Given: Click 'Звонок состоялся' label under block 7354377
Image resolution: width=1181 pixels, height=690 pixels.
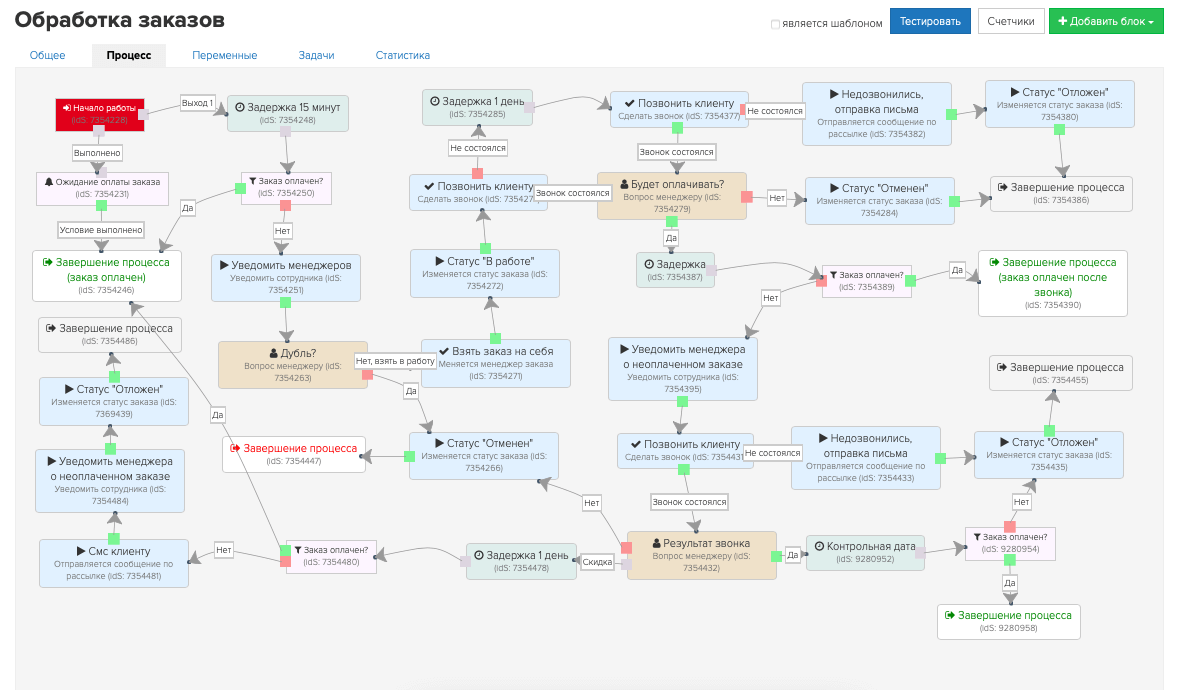Looking at the screenshot, I should [676, 152].
